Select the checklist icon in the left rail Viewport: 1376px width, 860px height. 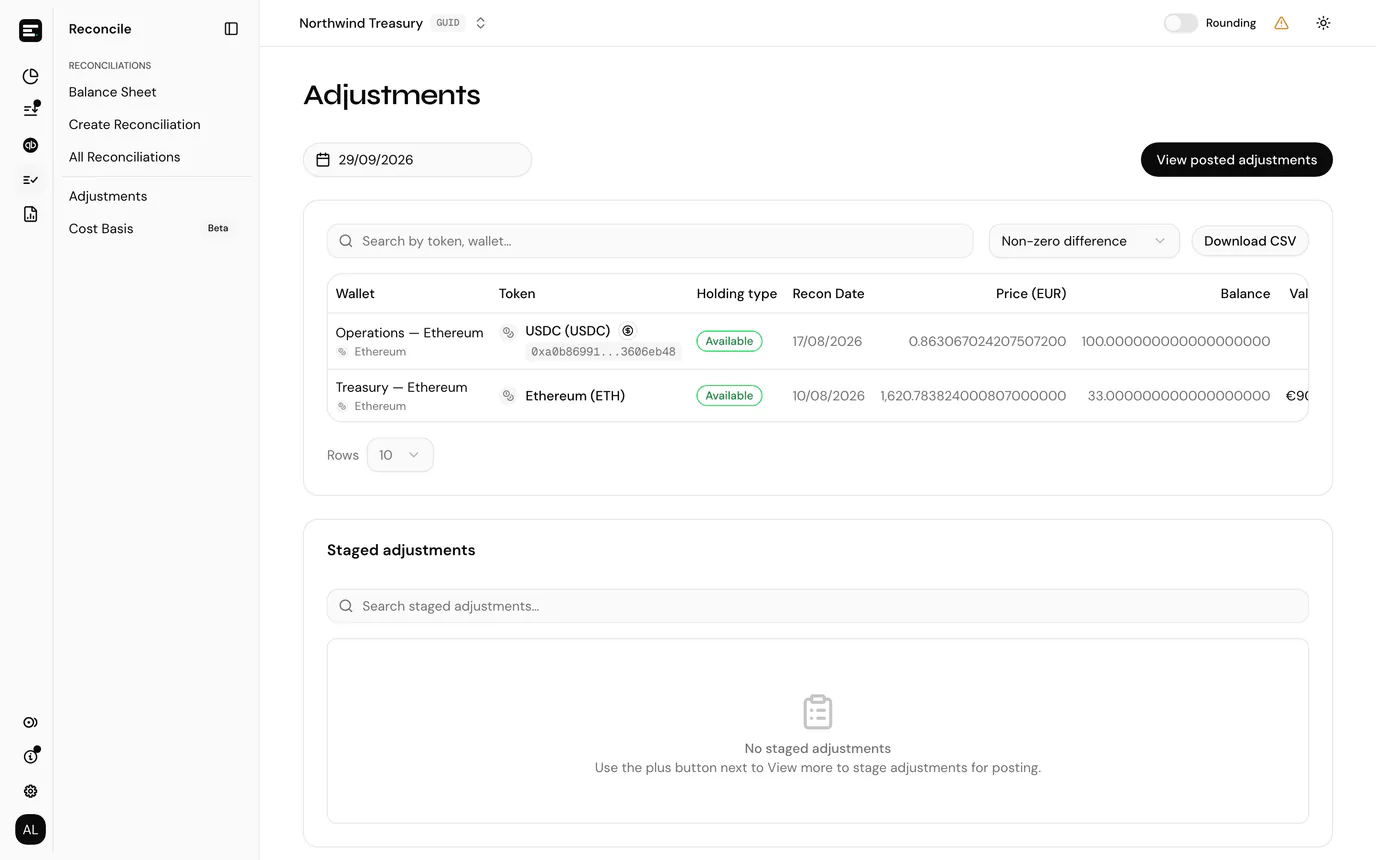click(30, 180)
